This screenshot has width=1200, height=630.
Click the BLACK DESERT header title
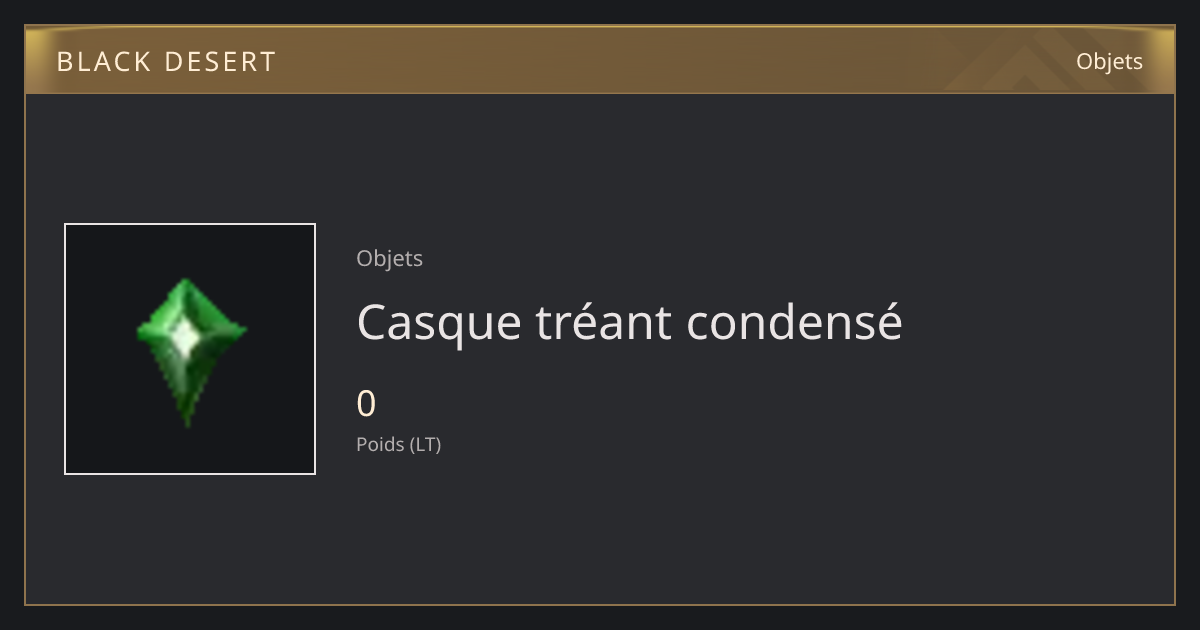[x=166, y=62]
